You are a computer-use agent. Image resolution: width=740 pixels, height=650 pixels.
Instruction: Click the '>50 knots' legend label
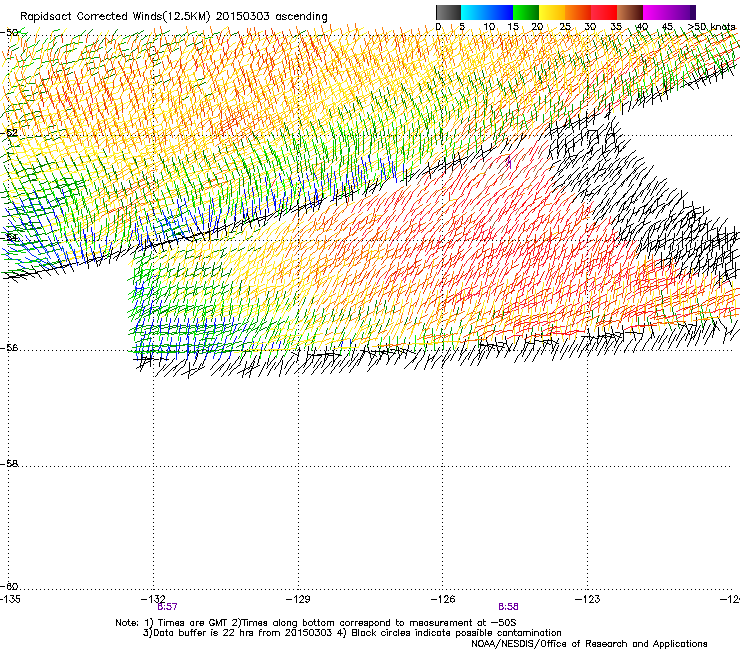711,26
